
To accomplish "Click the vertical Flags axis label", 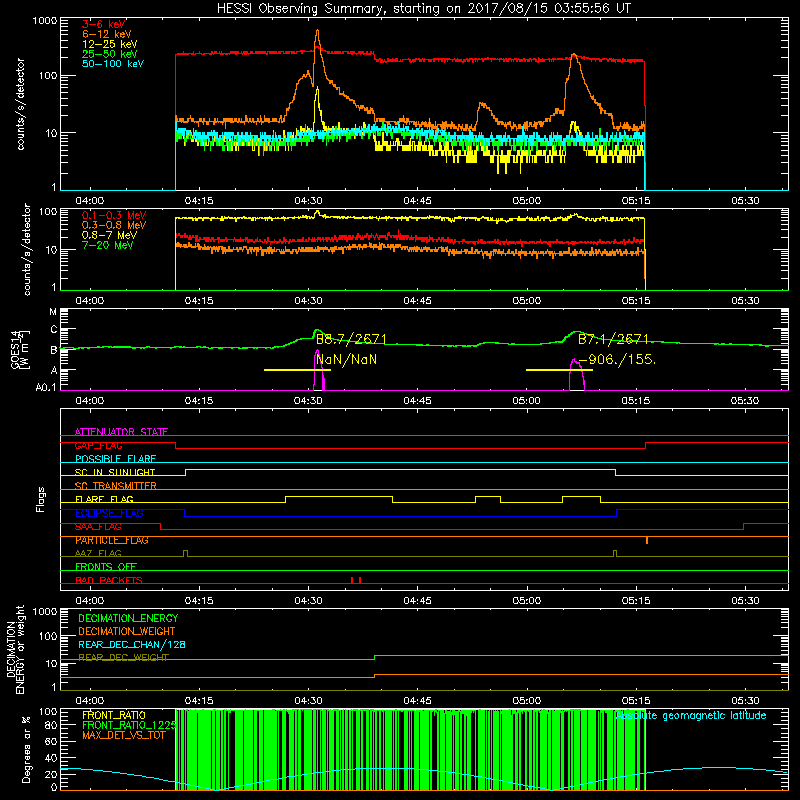I will [40, 499].
